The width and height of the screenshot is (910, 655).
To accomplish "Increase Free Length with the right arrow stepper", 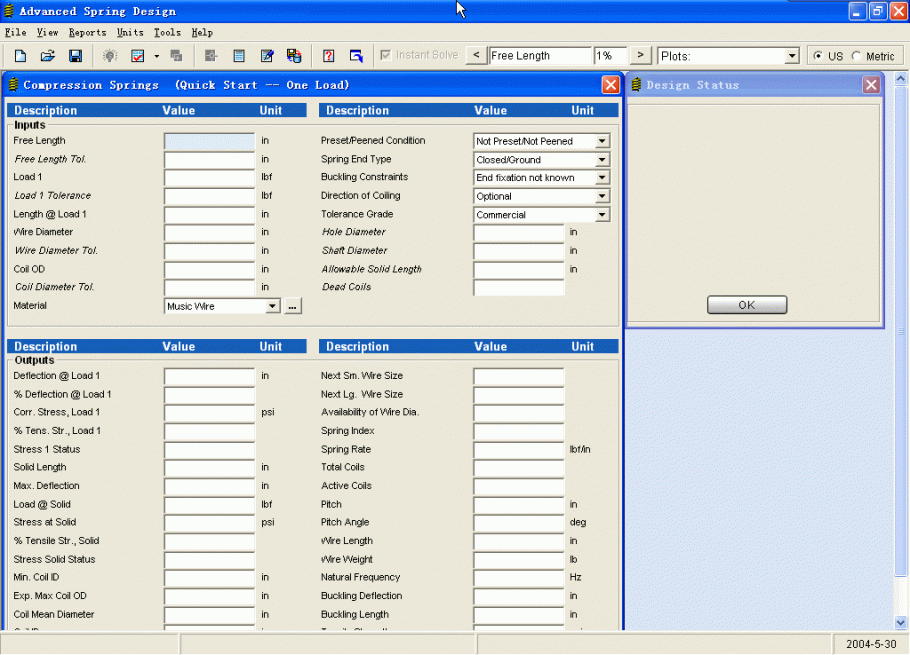I will tap(638, 55).
